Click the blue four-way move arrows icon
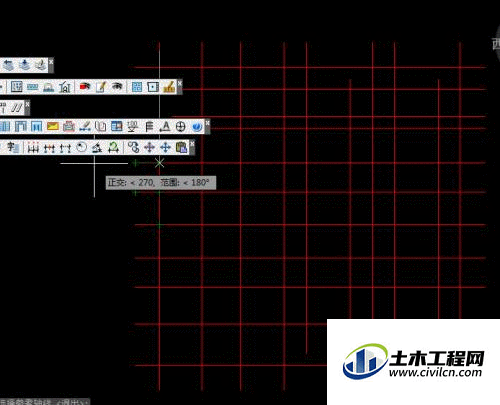 click(x=165, y=147)
